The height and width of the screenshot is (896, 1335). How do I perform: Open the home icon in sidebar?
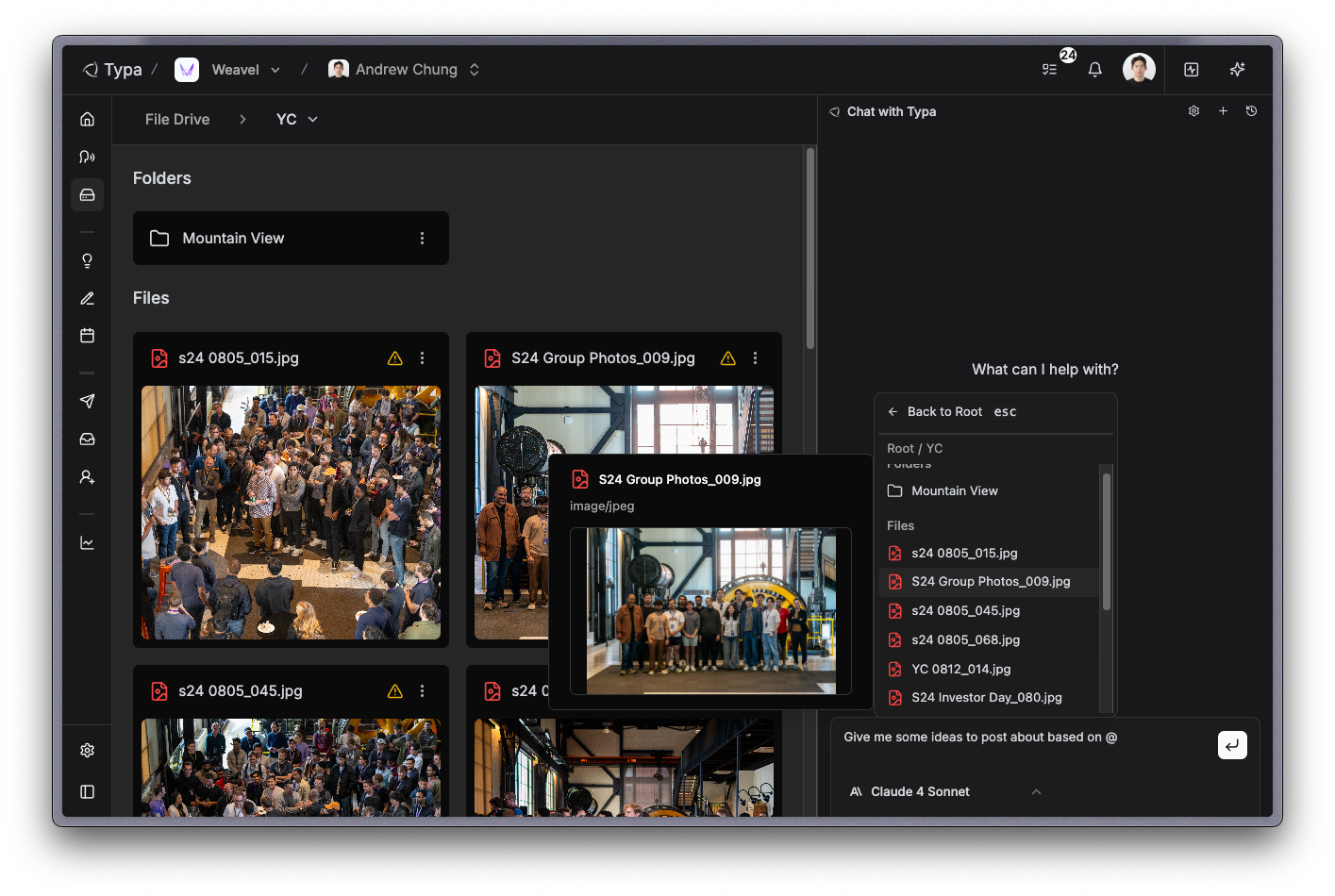pos(88,119)
